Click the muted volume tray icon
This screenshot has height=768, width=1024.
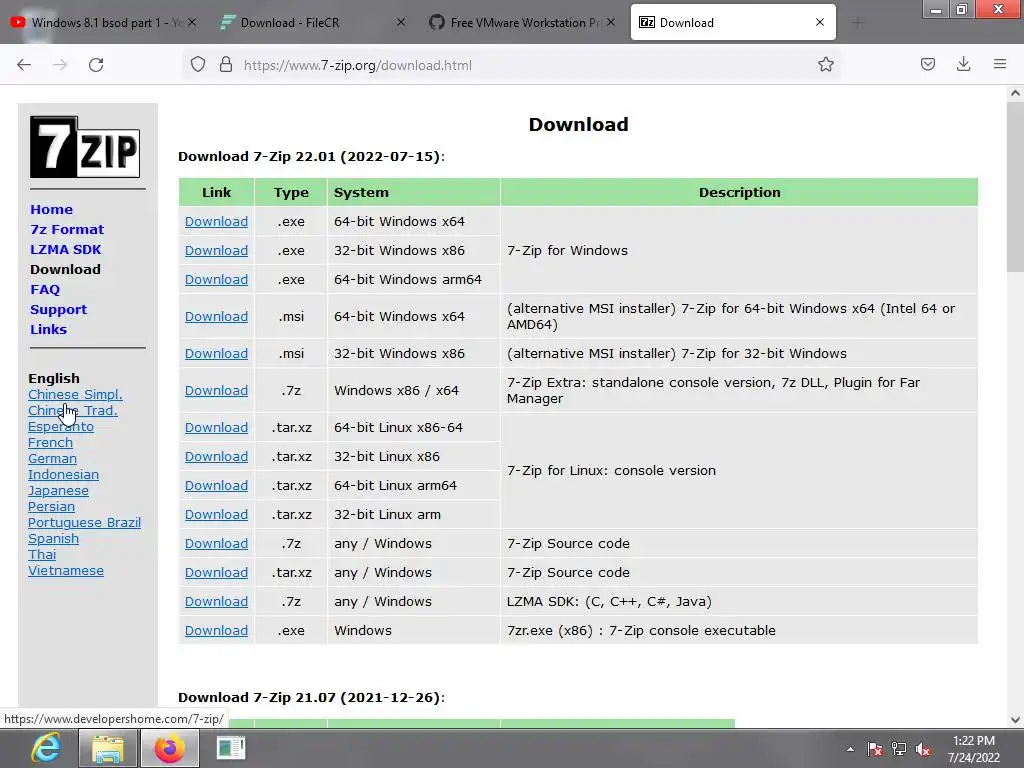(923, 749)
